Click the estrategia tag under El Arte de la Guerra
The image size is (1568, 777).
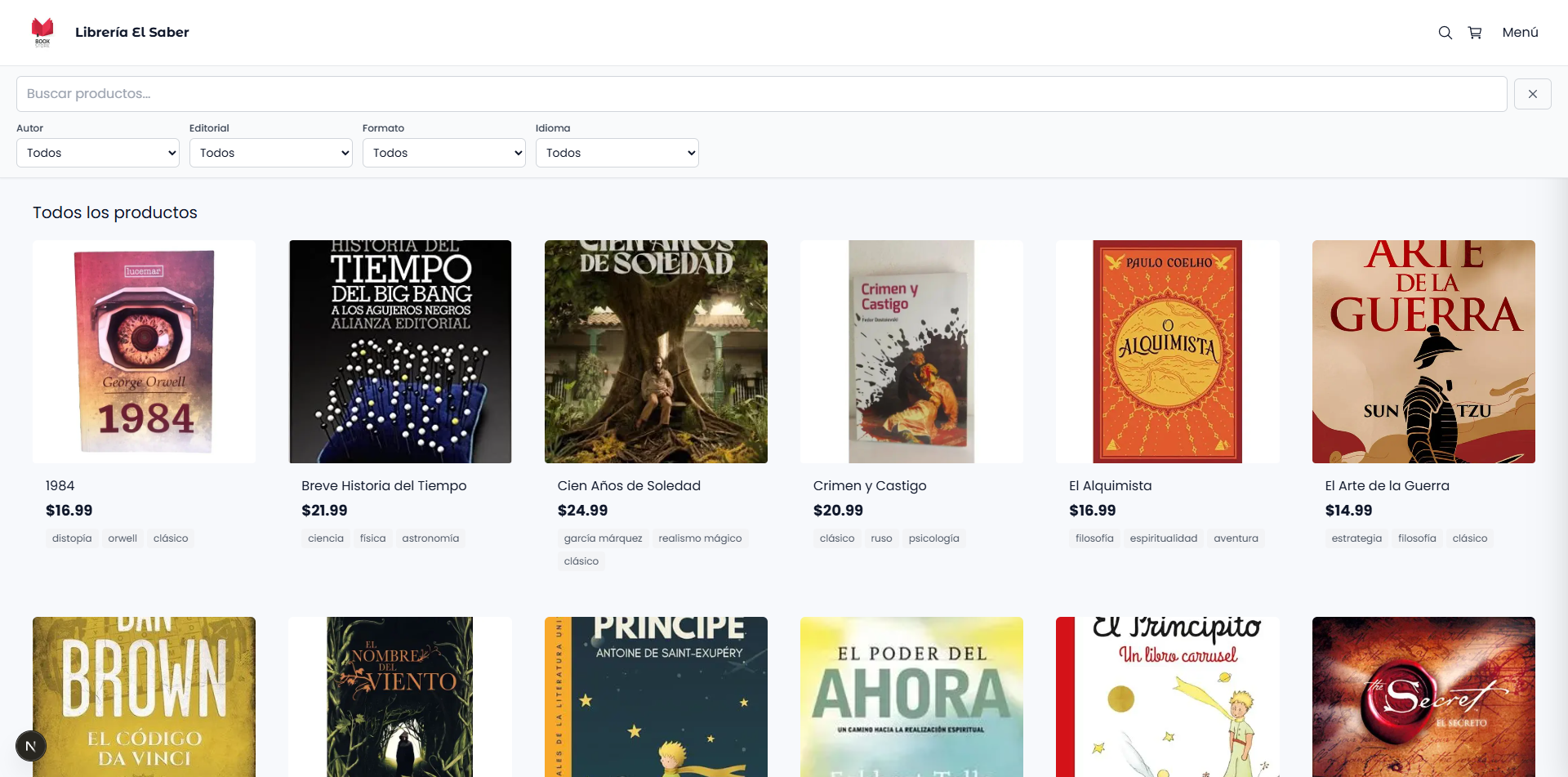(1356, 538)
